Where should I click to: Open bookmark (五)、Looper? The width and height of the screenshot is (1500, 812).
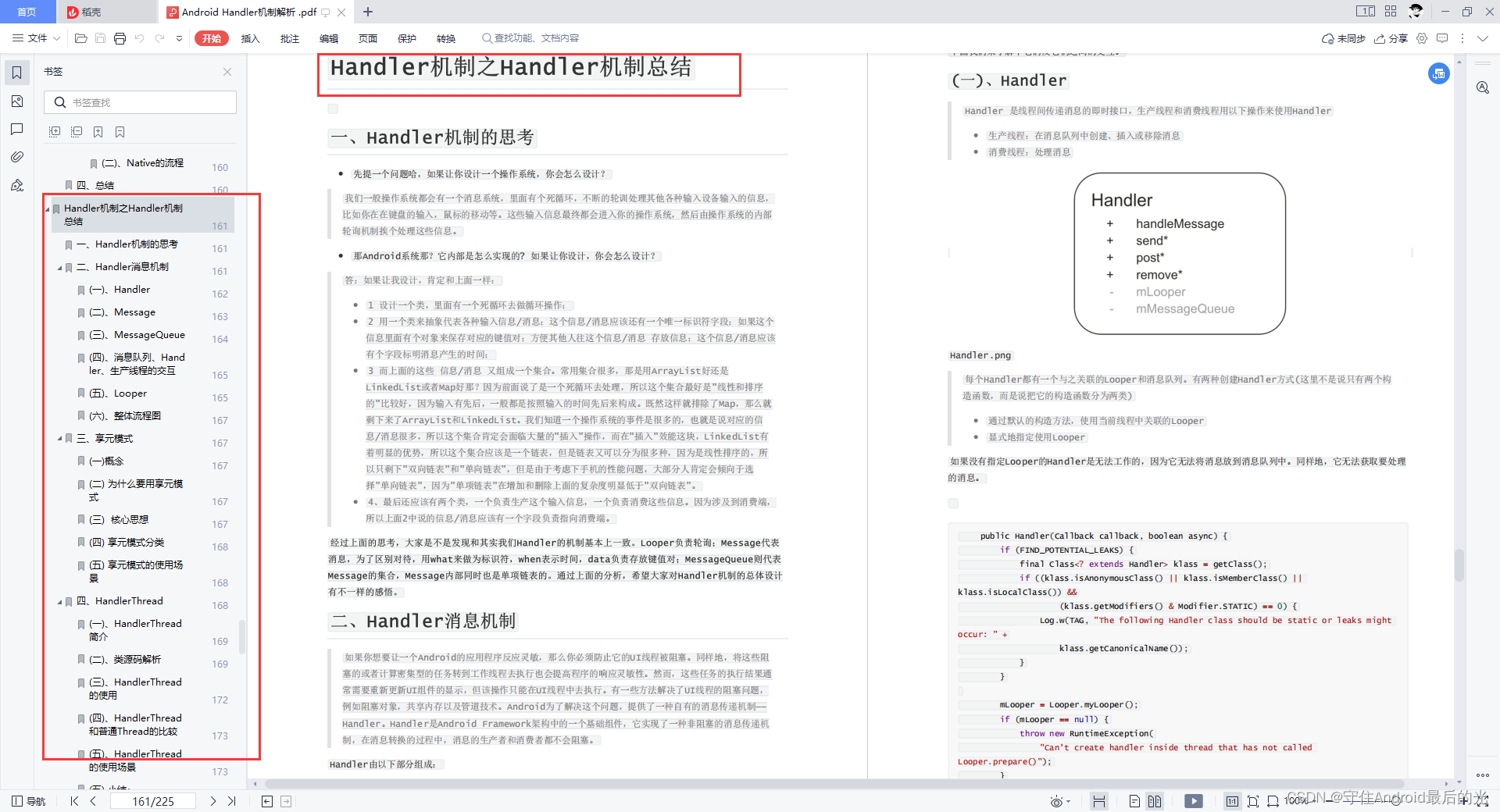coord(117,394)
